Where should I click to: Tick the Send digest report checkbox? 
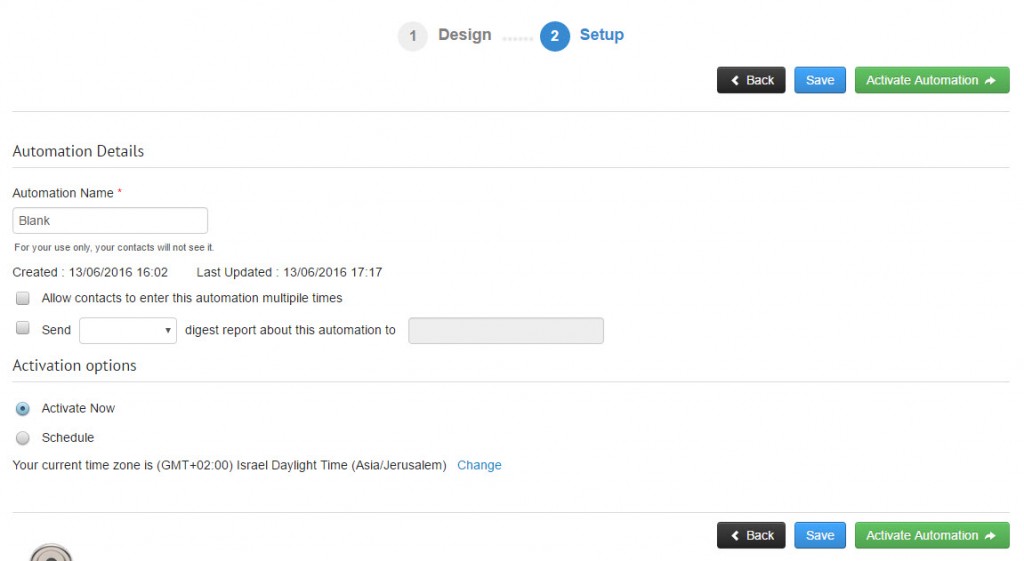pos(23,328)
